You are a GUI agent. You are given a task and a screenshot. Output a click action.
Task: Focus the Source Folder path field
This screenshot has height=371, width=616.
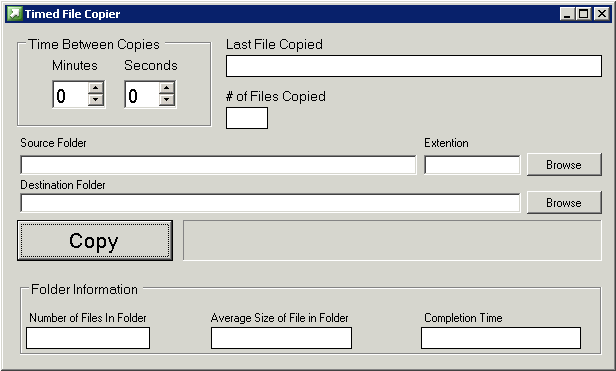(218, 165)
